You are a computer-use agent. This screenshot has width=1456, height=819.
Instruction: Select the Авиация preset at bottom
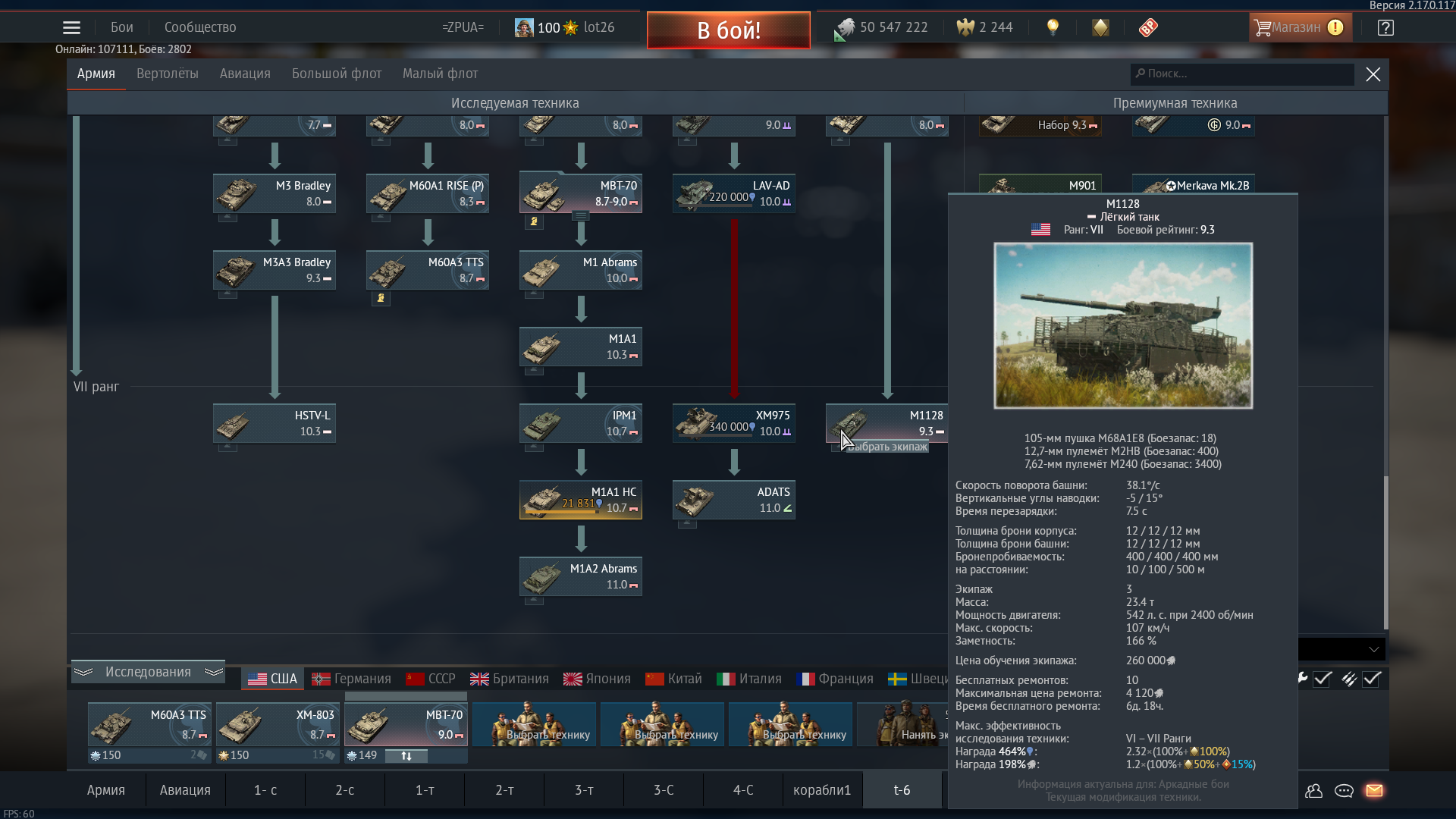[185, 790]
